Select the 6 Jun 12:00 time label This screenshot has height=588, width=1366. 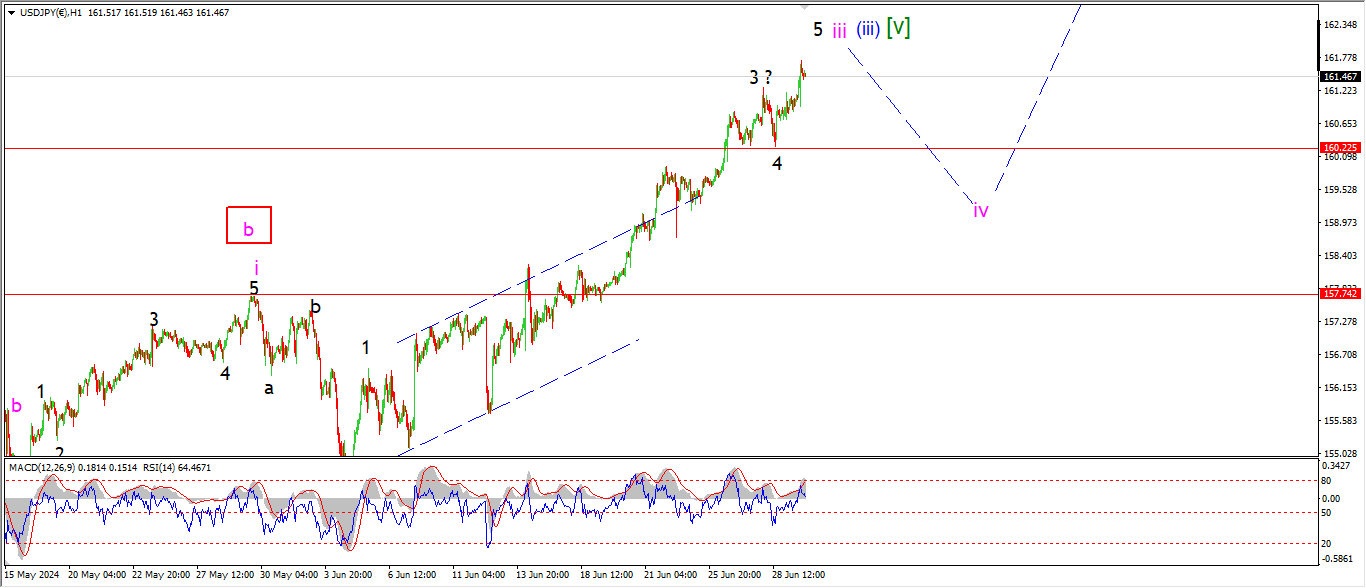click(x=412, y=575)
